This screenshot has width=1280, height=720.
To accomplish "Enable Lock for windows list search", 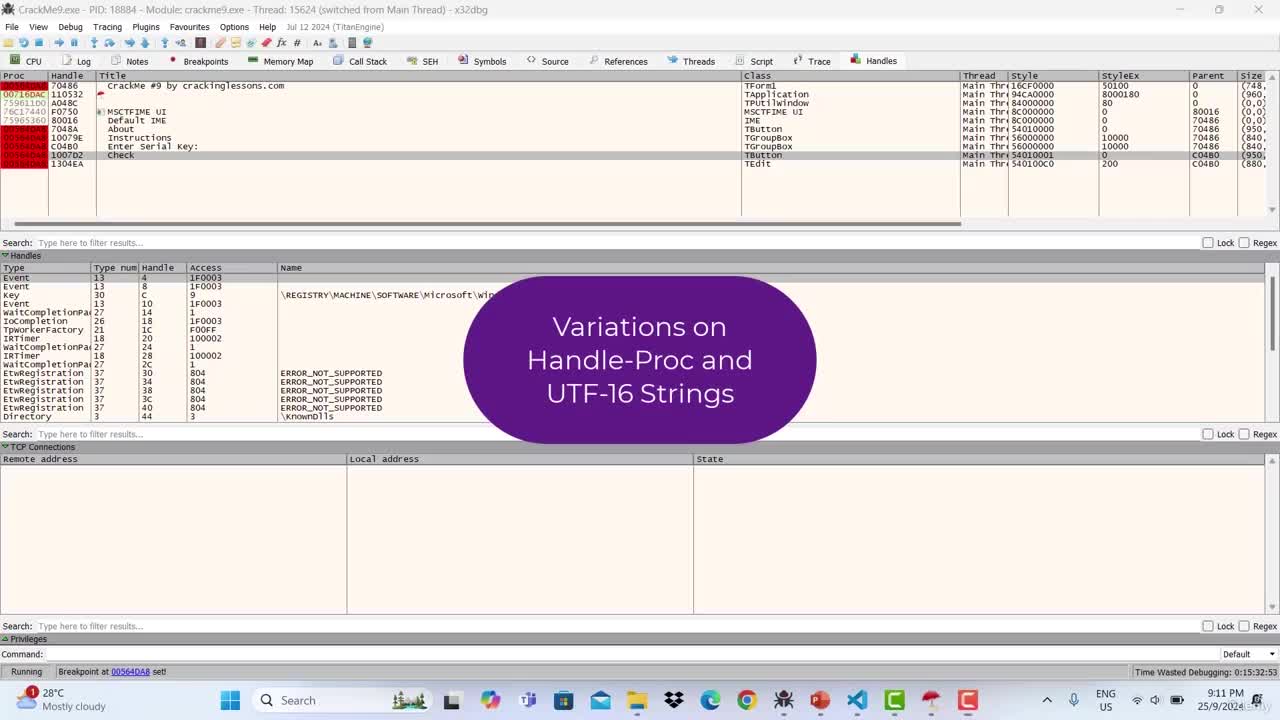I will tap(1208, 243).
